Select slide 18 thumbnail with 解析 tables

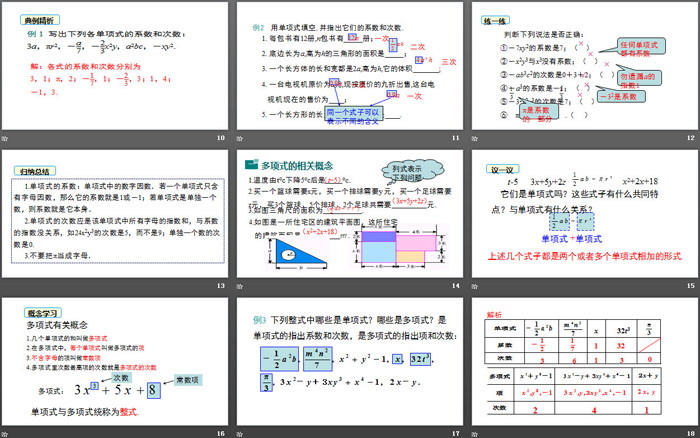tap(585, 362)
